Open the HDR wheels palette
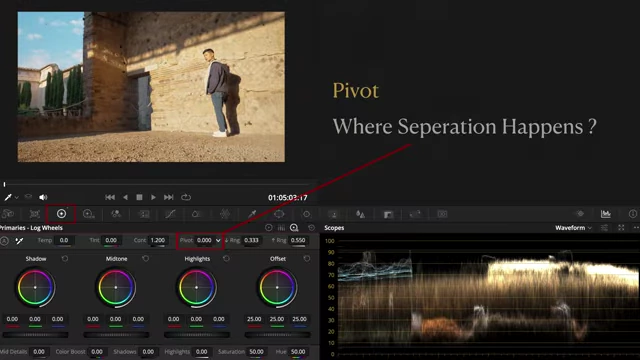Image resolution: width=640 pixels, height=360 pixels. click(88, 214)
